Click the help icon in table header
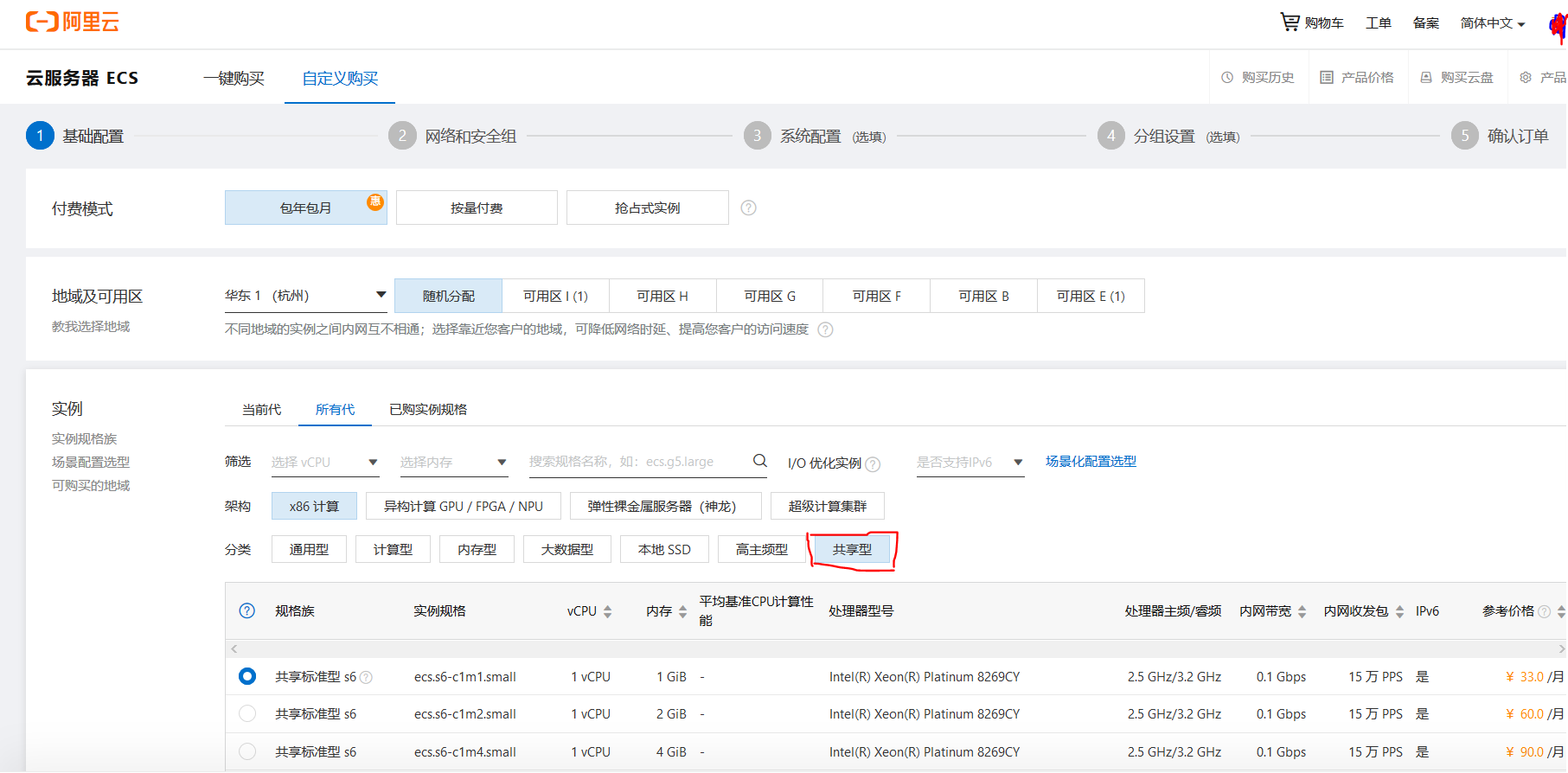1568x773 pixels. click(246, 610)
